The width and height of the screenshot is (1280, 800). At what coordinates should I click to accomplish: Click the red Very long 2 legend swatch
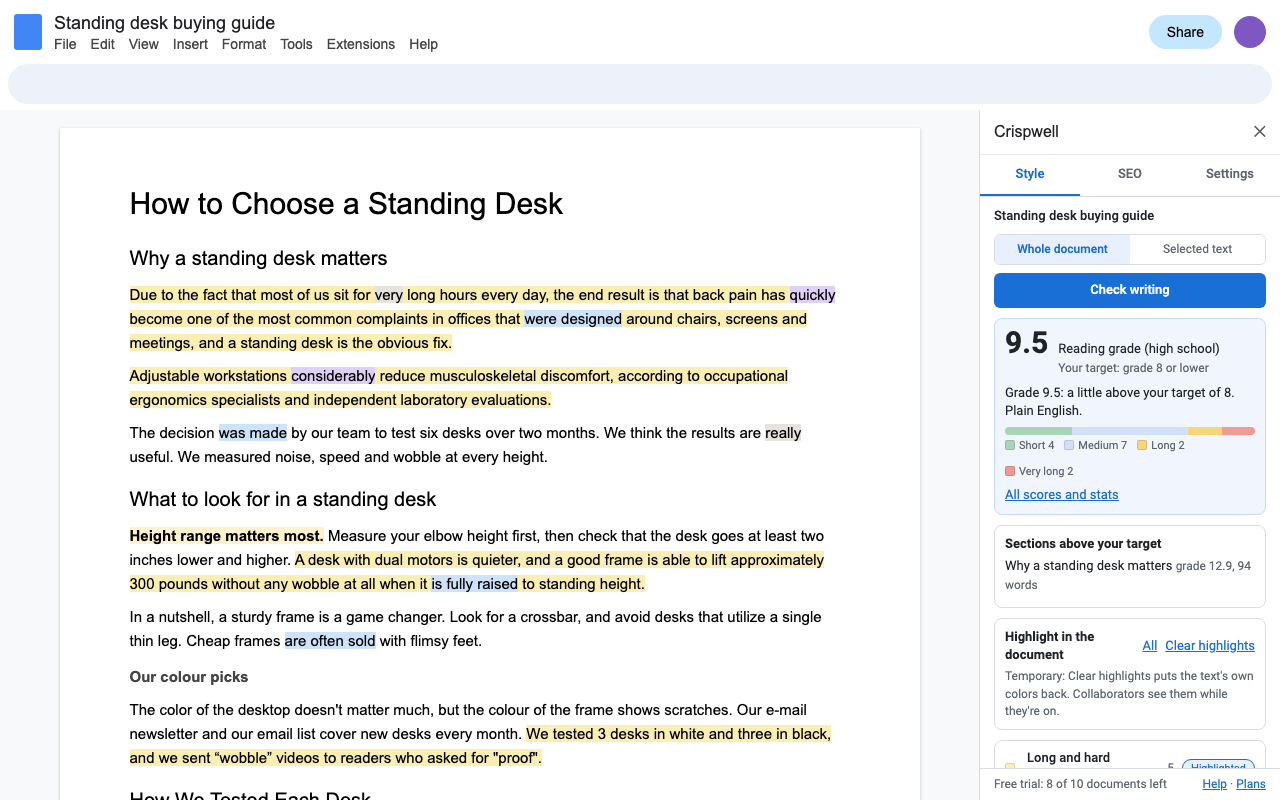[x=1010, y=471]
